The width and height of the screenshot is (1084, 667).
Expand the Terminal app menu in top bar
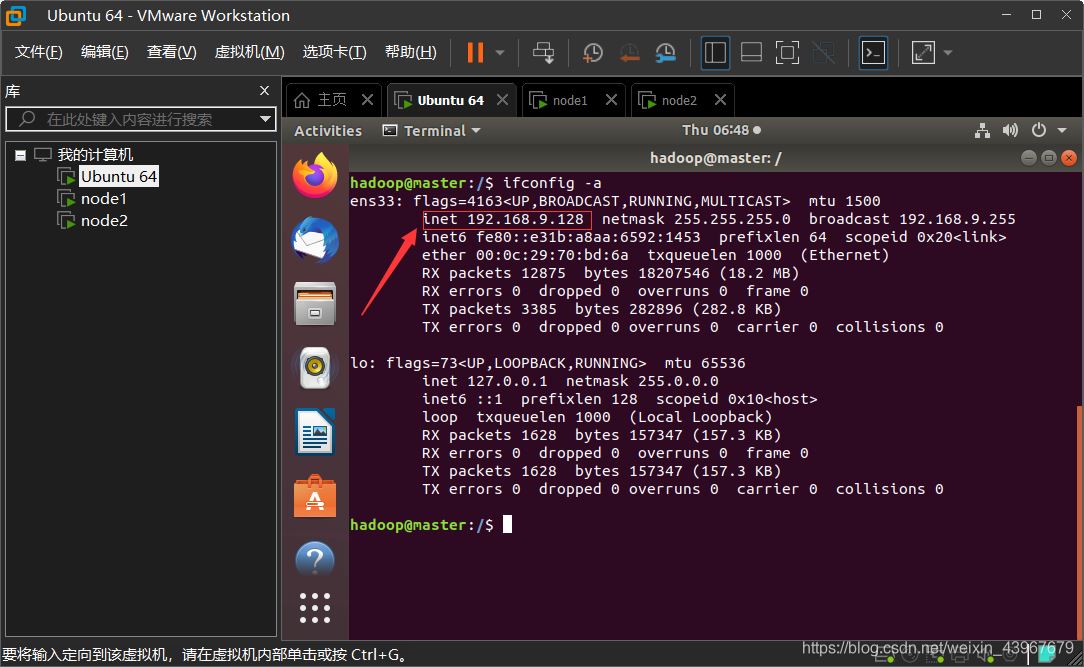point(432,130)
